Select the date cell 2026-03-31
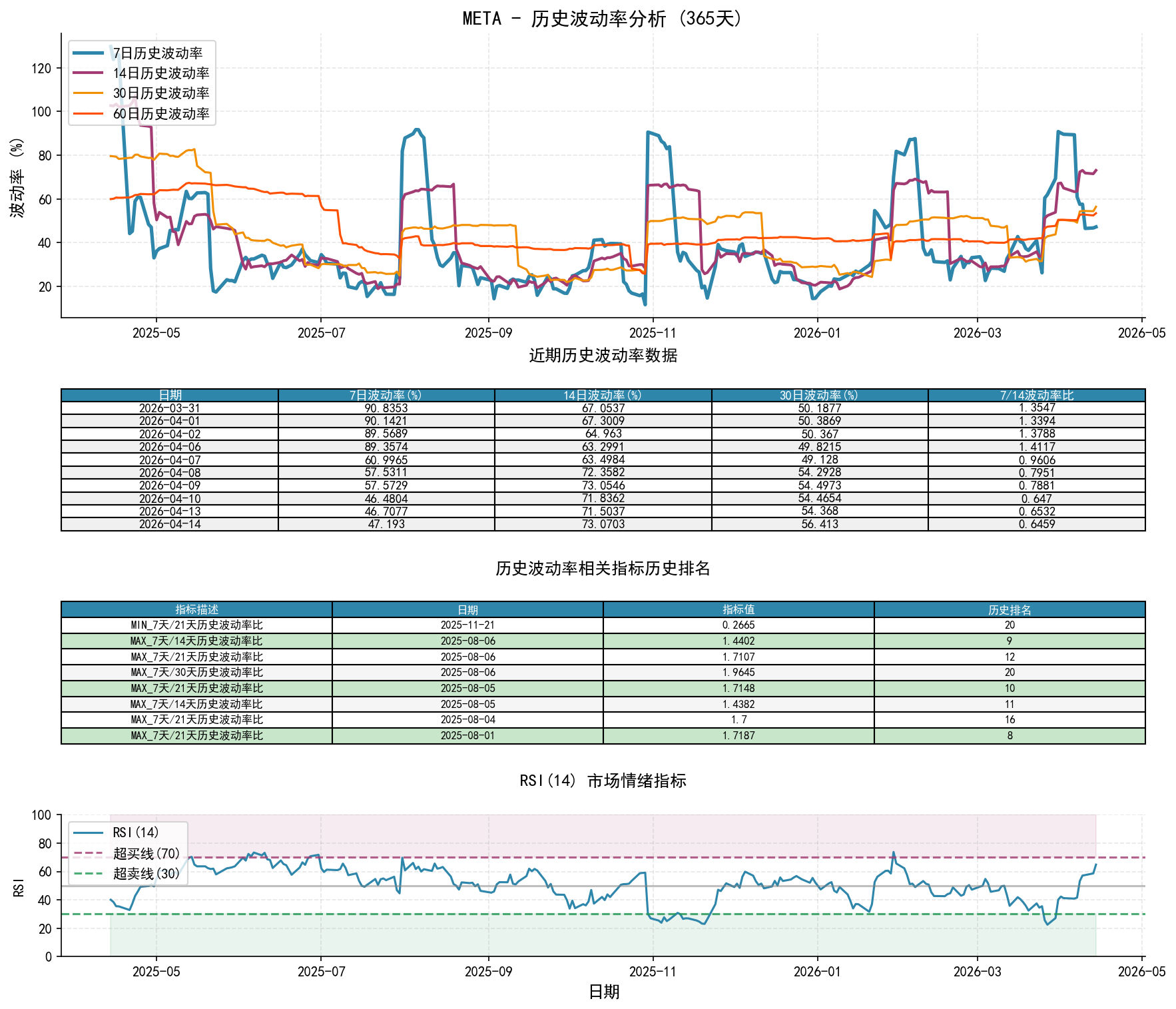This screenshot has height=1009, width=1176. pos(170,408)
